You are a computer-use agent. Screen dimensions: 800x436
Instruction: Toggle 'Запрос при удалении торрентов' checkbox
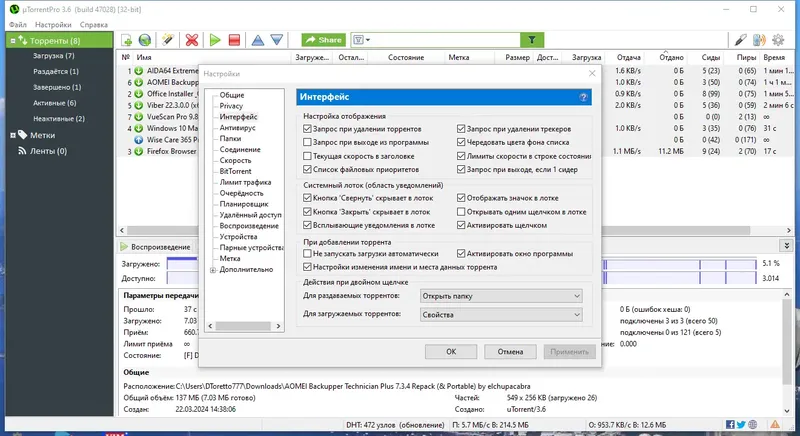(x=307, y=129)
